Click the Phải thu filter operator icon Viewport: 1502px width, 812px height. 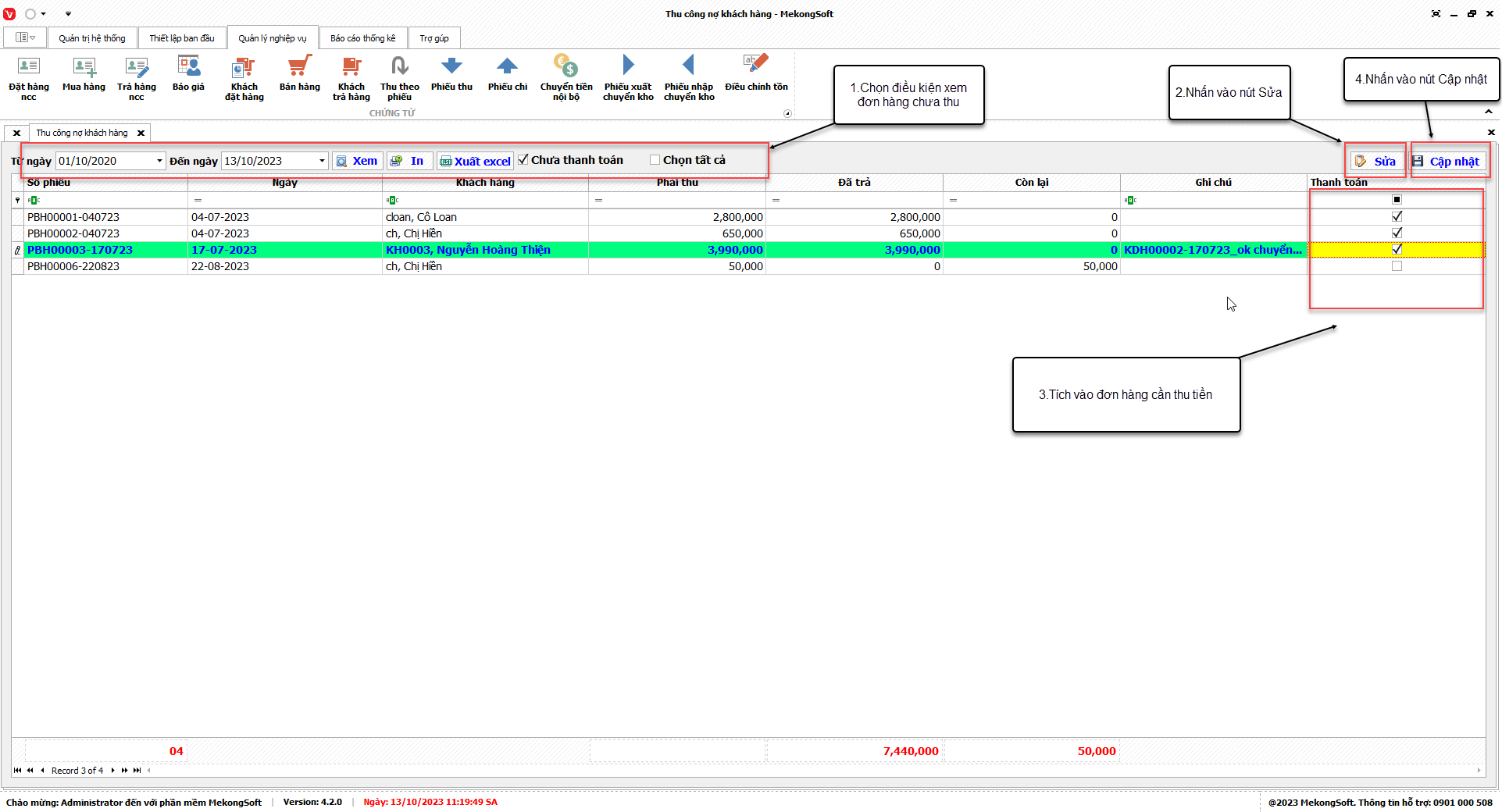point(598,201)
